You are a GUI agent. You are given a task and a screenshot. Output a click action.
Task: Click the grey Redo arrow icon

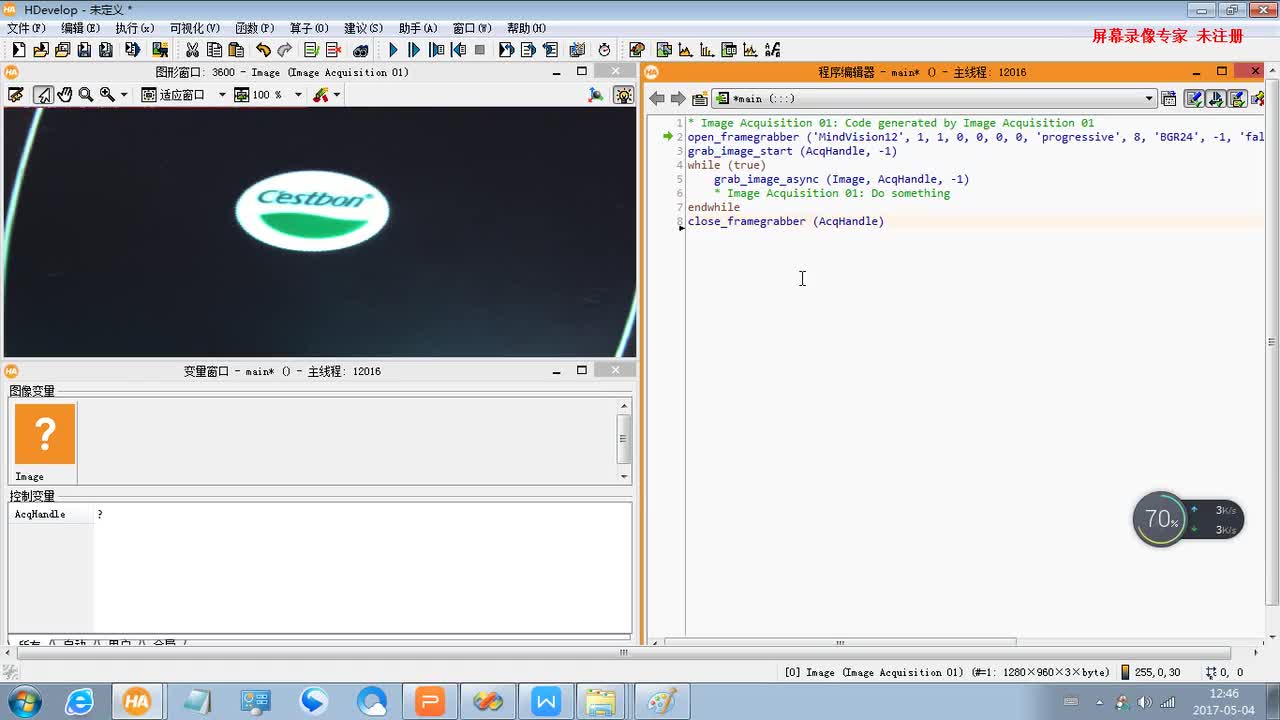click(285, 50)
